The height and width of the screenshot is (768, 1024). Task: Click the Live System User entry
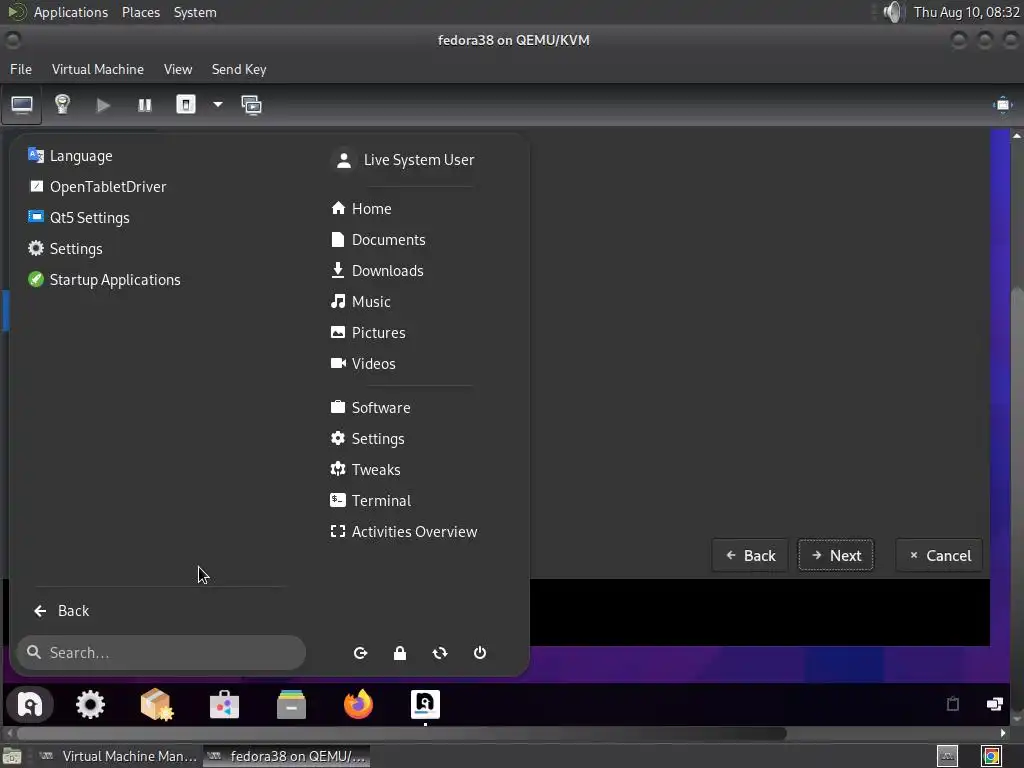click(405, 160)
